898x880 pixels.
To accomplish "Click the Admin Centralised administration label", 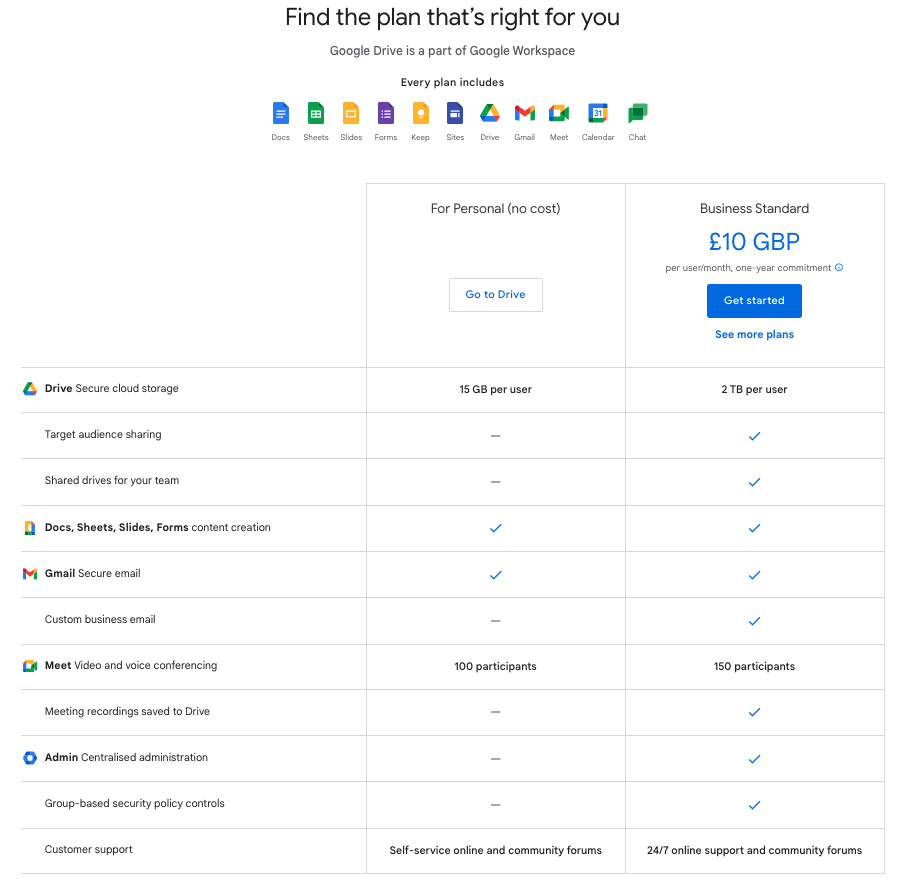I will pos(126,757).
